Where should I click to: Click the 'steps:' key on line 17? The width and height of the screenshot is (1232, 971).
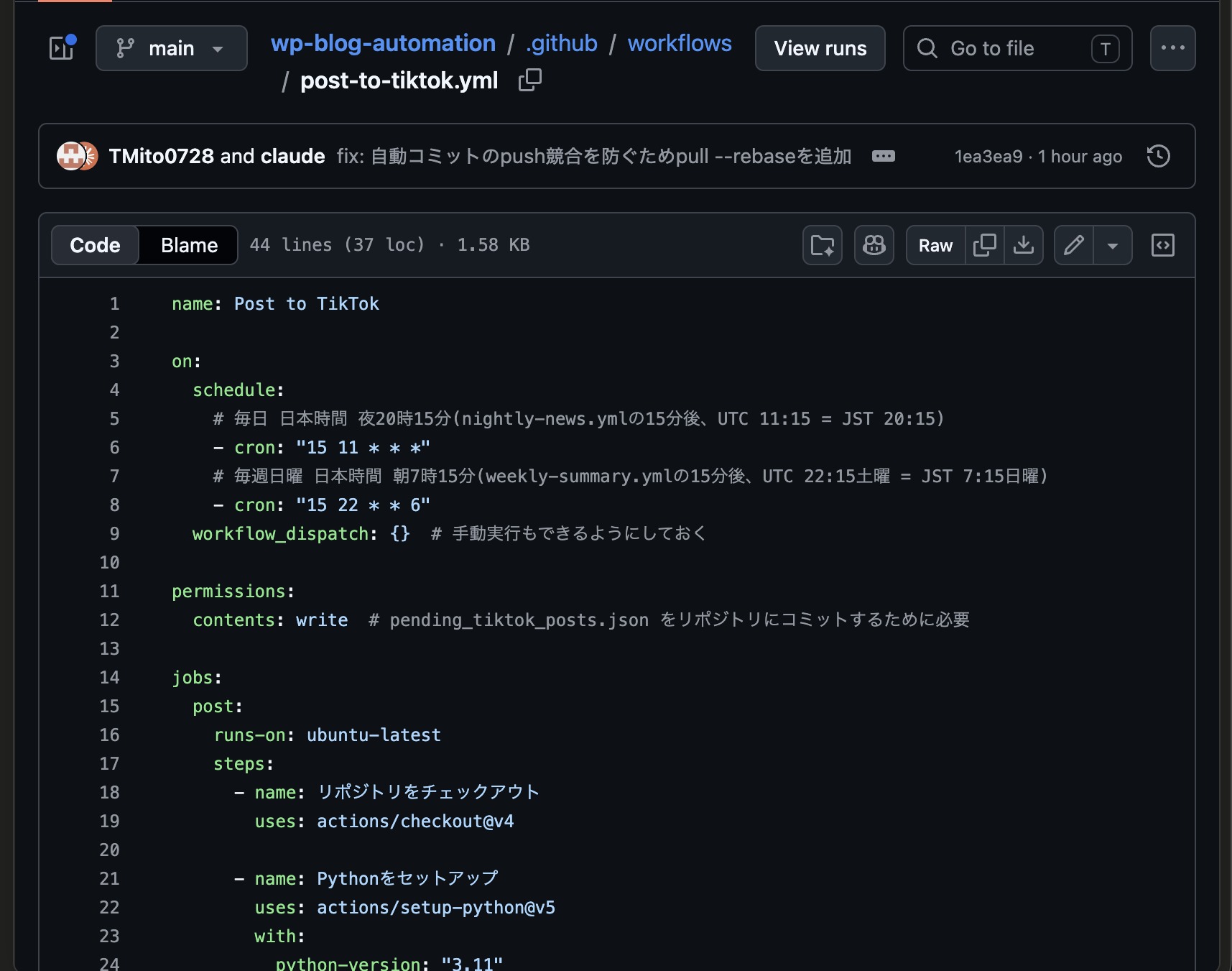point(244,763)
